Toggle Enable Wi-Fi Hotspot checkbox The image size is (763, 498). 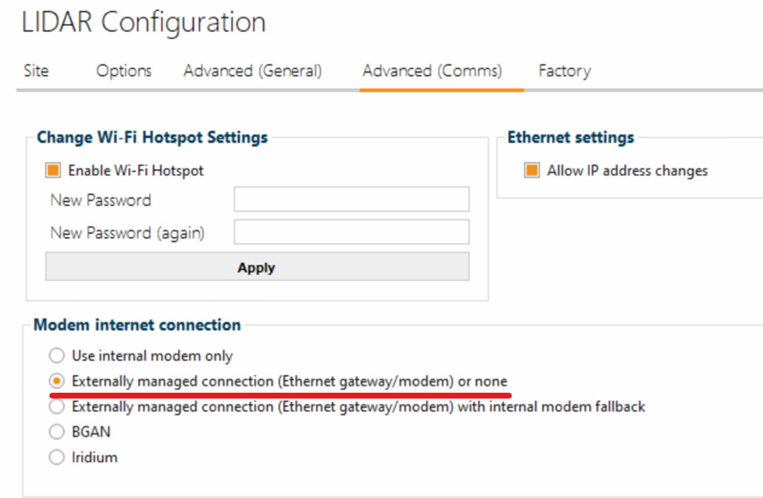point(53,171)
